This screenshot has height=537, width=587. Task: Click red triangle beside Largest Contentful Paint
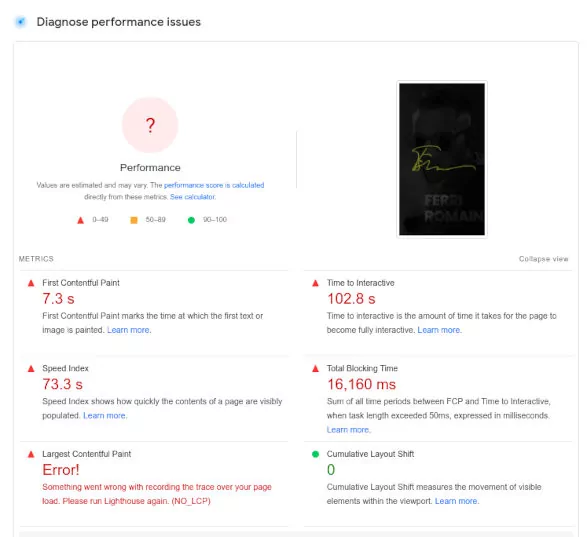pos(31,454)
